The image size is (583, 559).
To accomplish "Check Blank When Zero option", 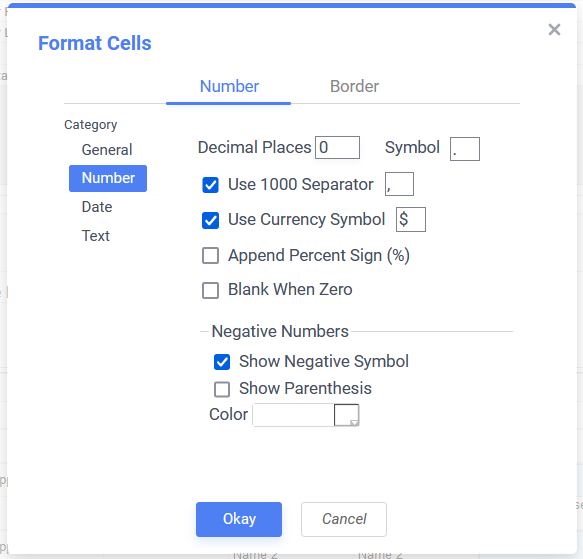I will click(210, 290).
